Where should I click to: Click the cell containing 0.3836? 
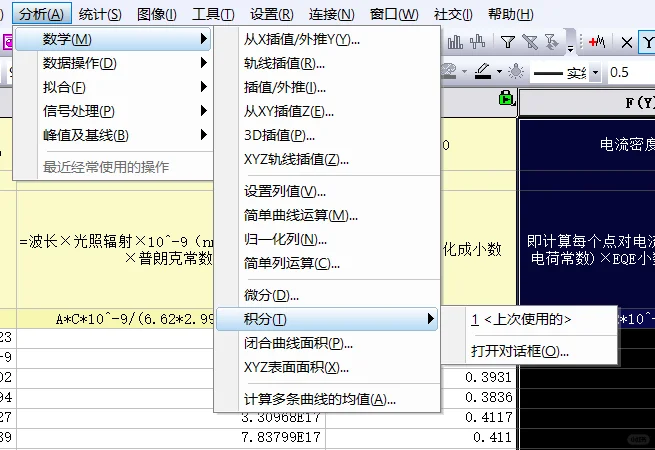(x=479, y=397)
